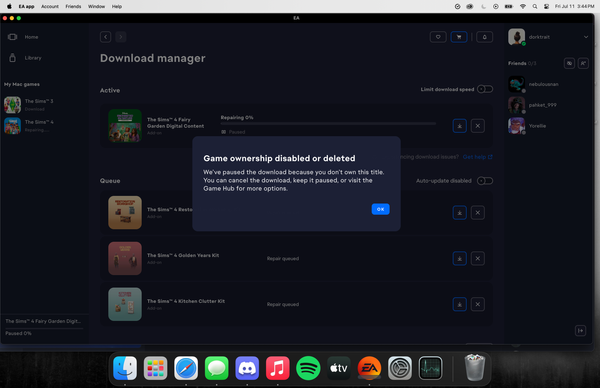The width and height of the screenshot is (600, 388).
Task: Click download icon for Sims 4 Resto item
Action: (x=460, y=213)
